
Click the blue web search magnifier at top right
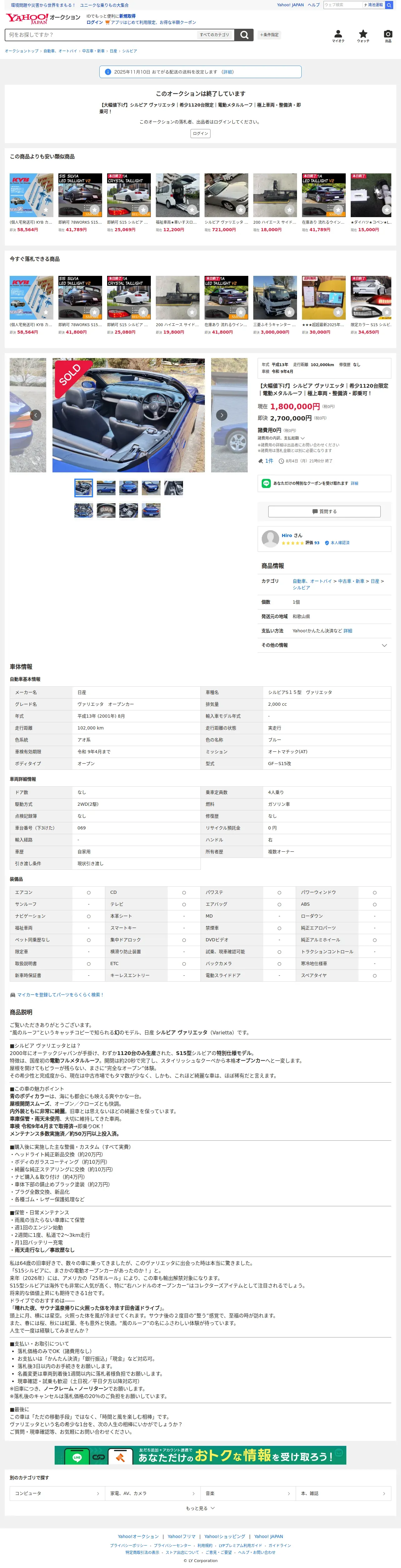(389, 5)
